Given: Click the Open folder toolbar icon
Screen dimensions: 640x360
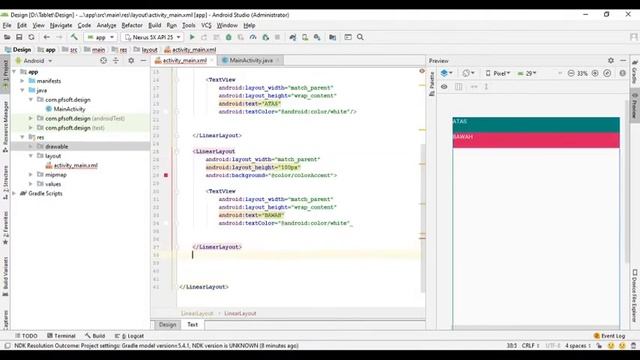Looking at the screenshot, I should coord(7,37).
